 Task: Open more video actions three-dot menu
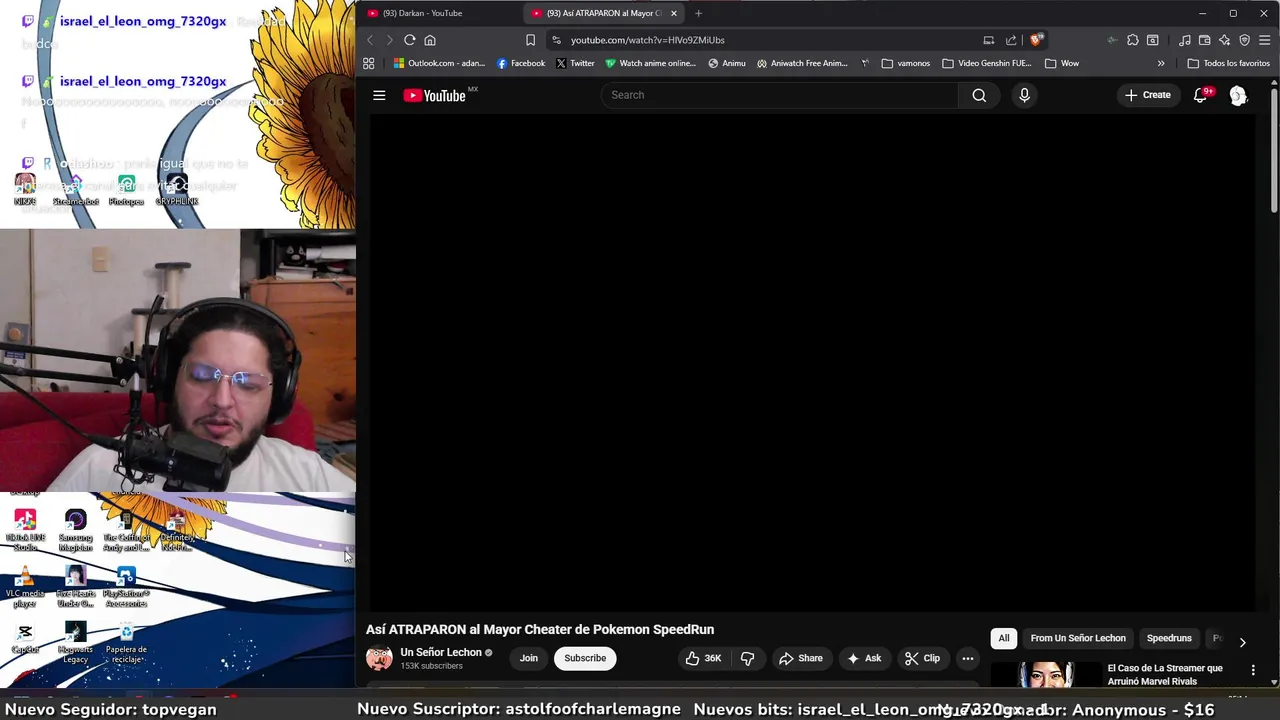click(967, 658)
